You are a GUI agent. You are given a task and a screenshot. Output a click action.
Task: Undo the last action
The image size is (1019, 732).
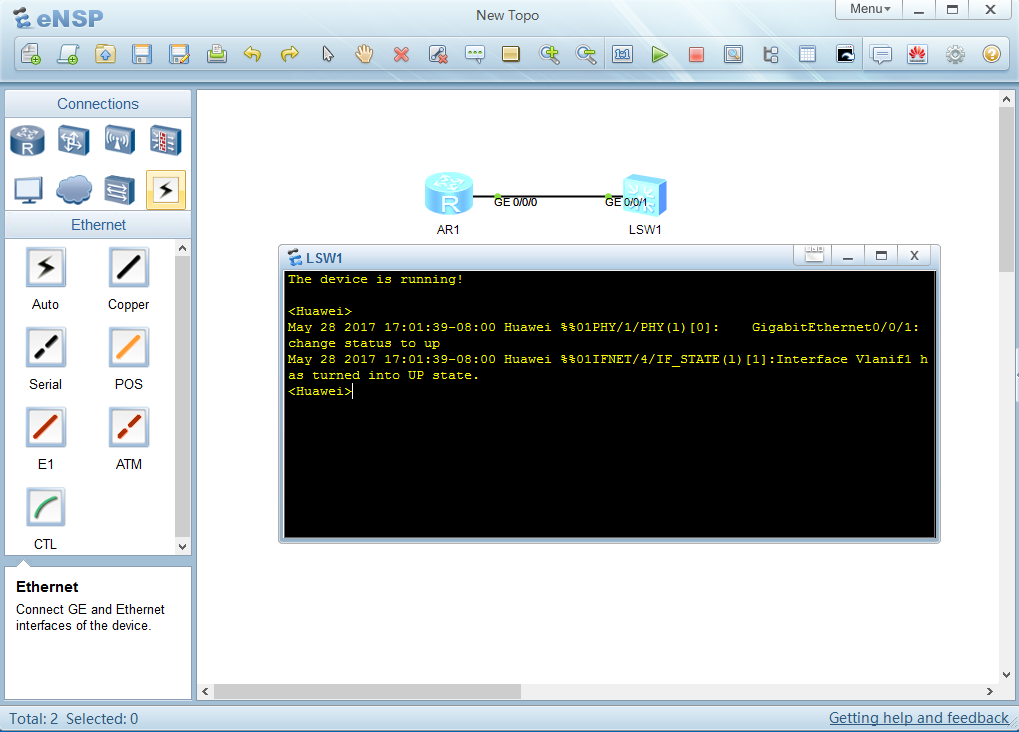point(253,54)
